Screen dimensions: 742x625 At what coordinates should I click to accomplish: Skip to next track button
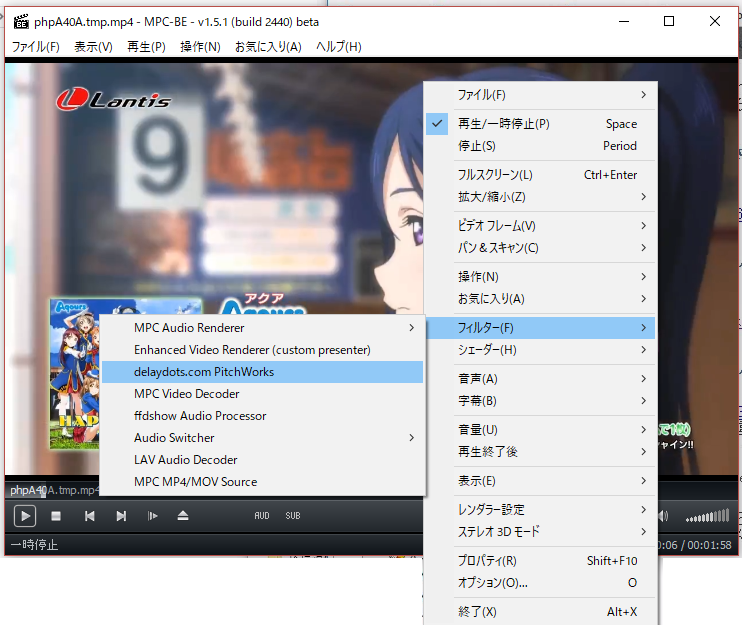click(121, 516)
